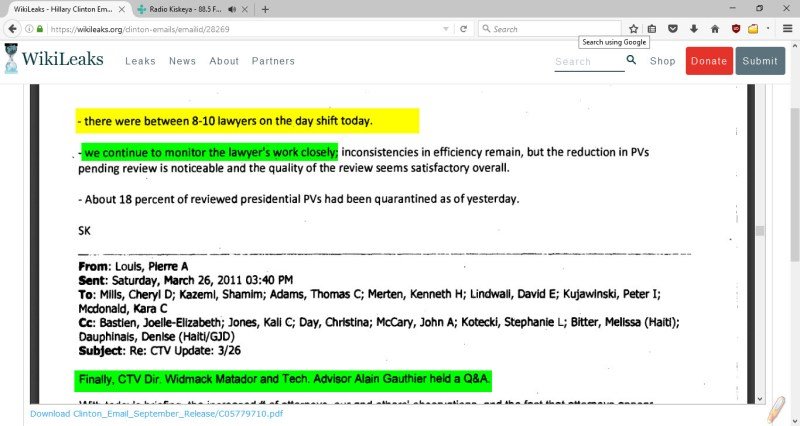Open the News menu item

pyautogui.click(x=182, y=61)
